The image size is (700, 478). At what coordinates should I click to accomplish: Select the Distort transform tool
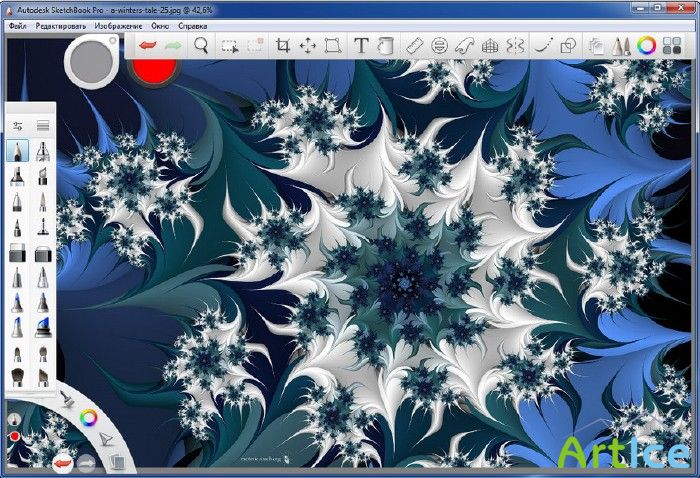(333, 46)
